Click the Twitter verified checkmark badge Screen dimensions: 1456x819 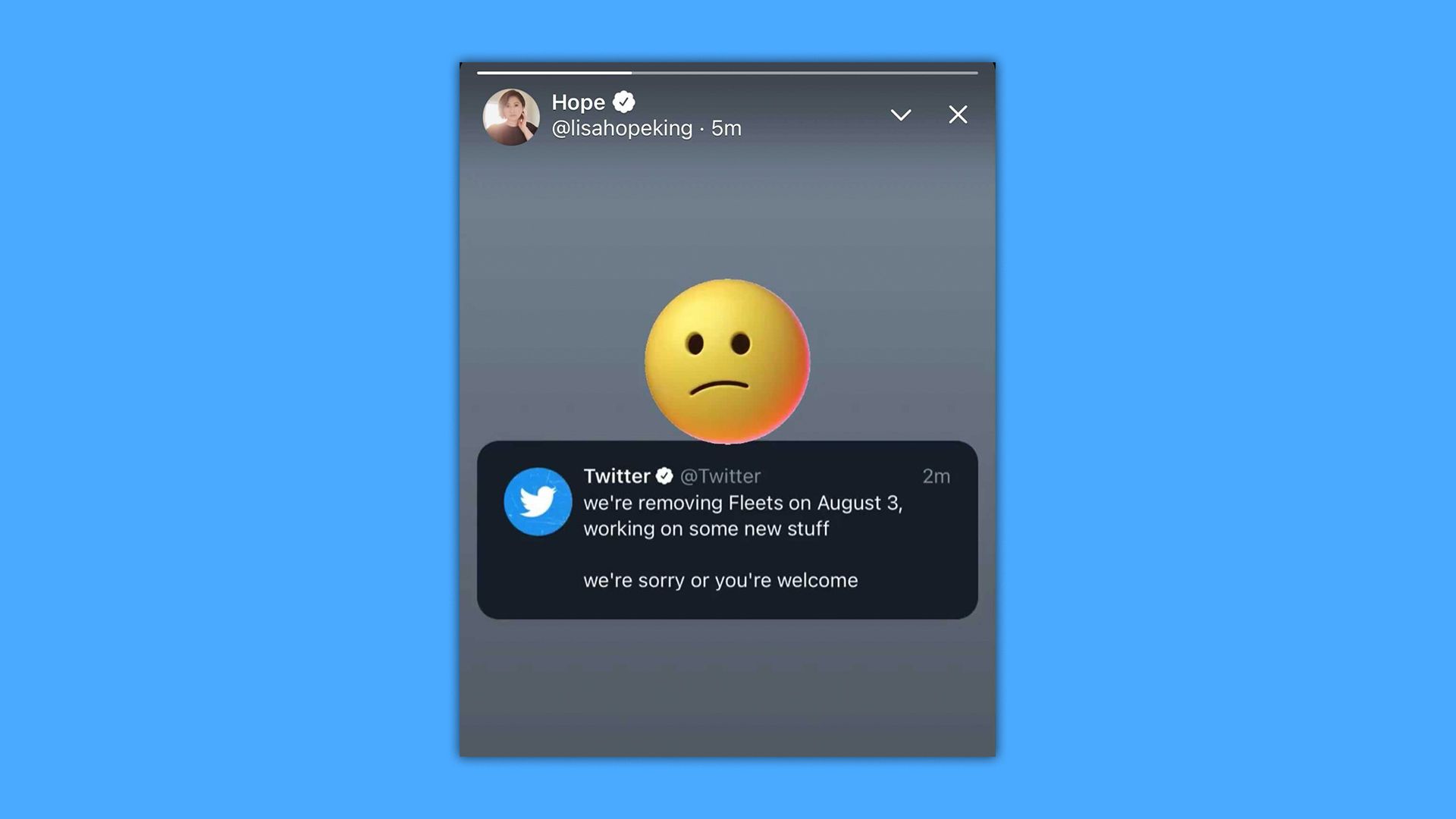point(664,475)
